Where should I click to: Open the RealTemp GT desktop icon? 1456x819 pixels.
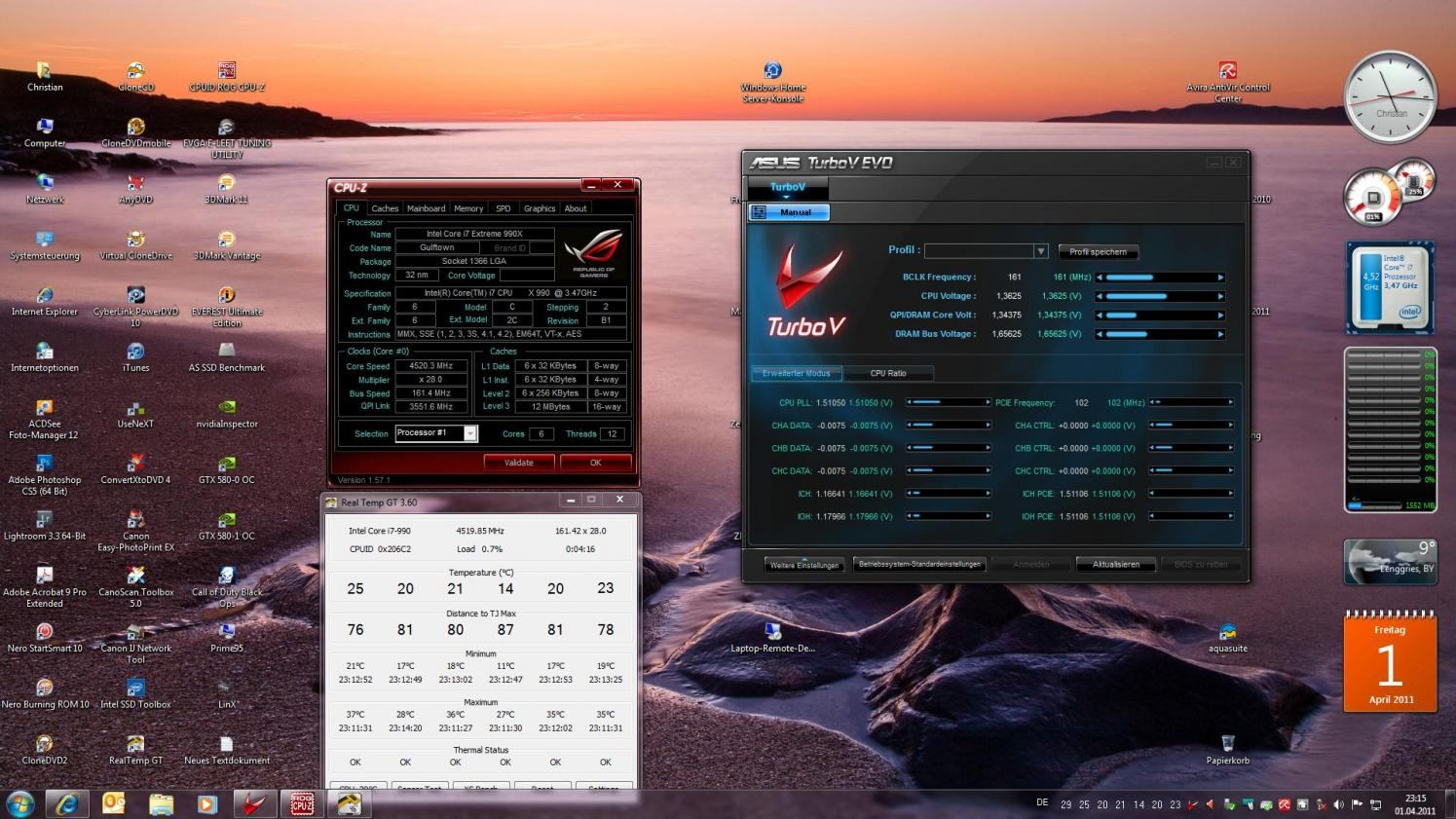(135, 750)
